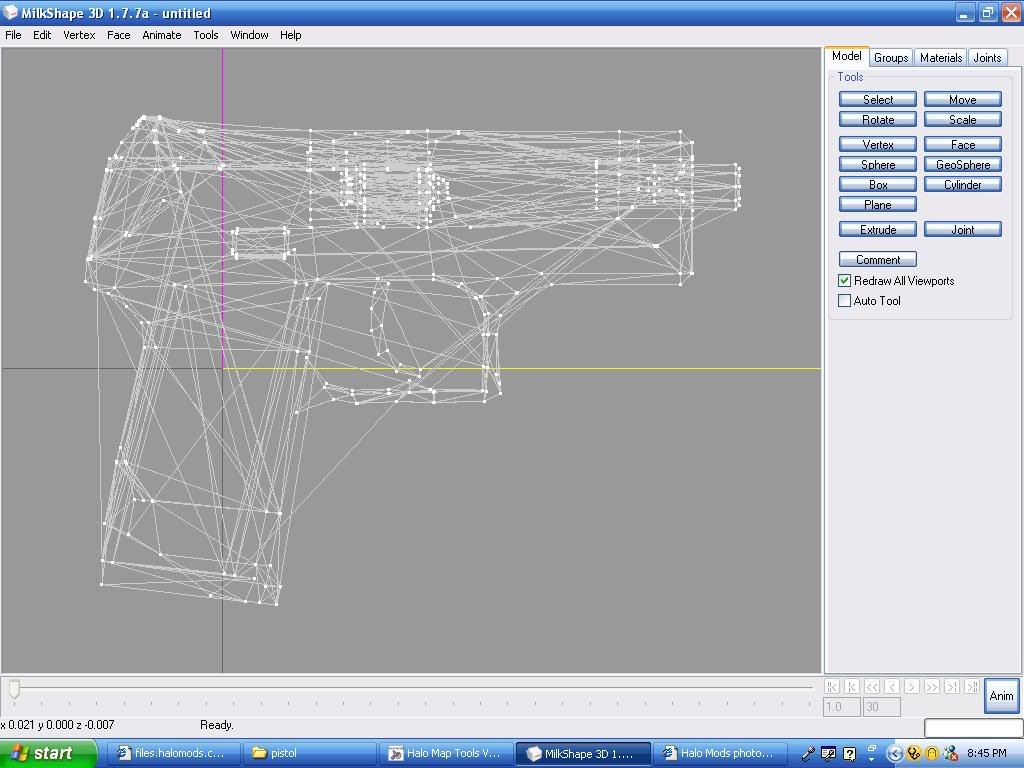
Task: Click the messenger tray icon with red X
Action: click(950, 754)
